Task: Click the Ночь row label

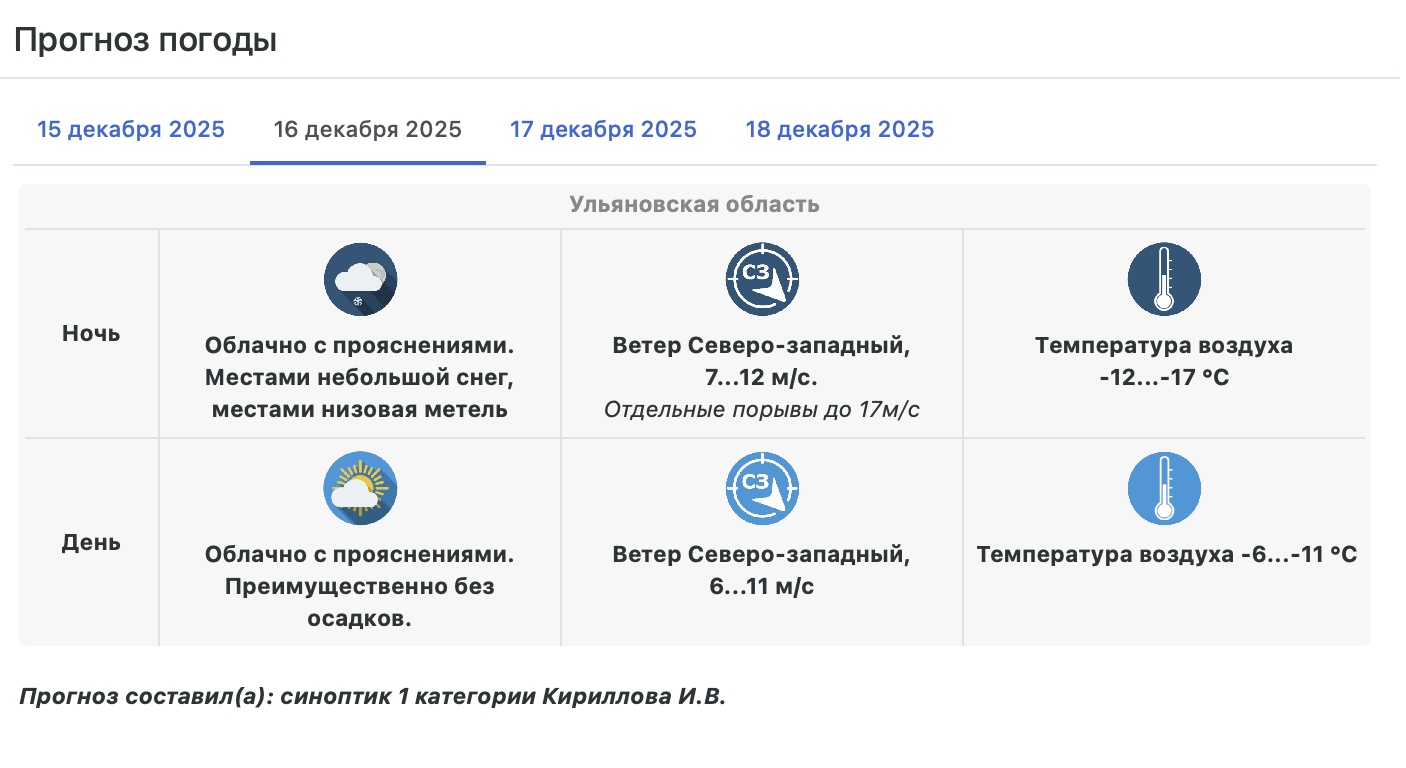Action: 91,334
